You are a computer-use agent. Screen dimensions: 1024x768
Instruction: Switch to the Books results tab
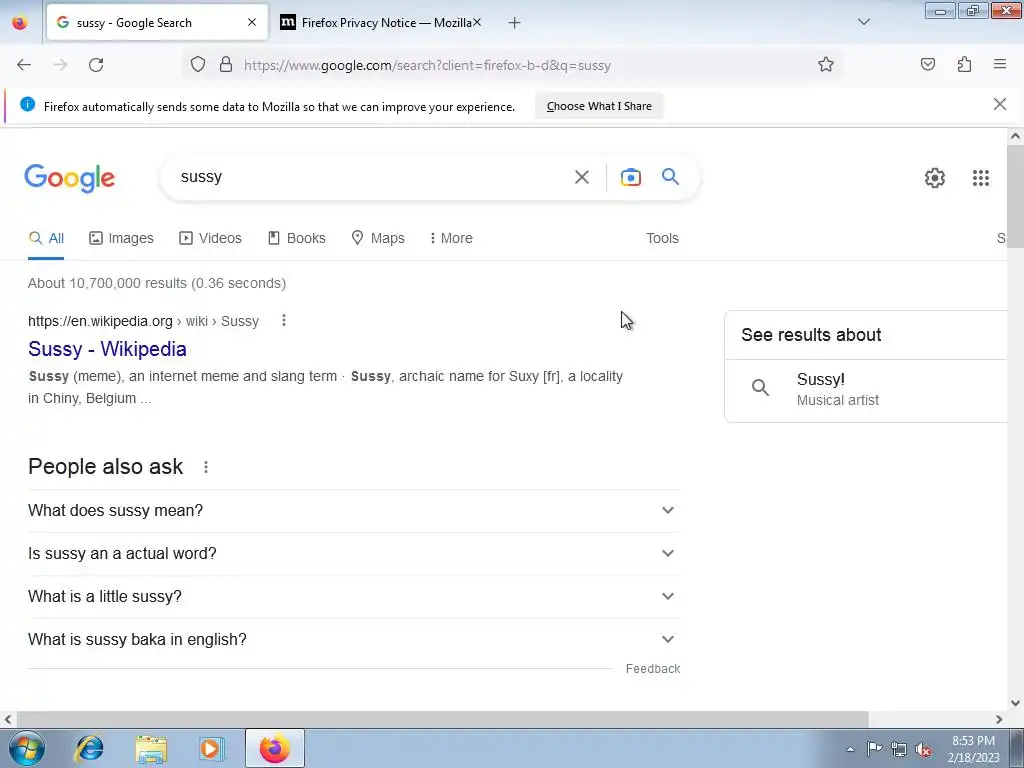pos(296,238)
